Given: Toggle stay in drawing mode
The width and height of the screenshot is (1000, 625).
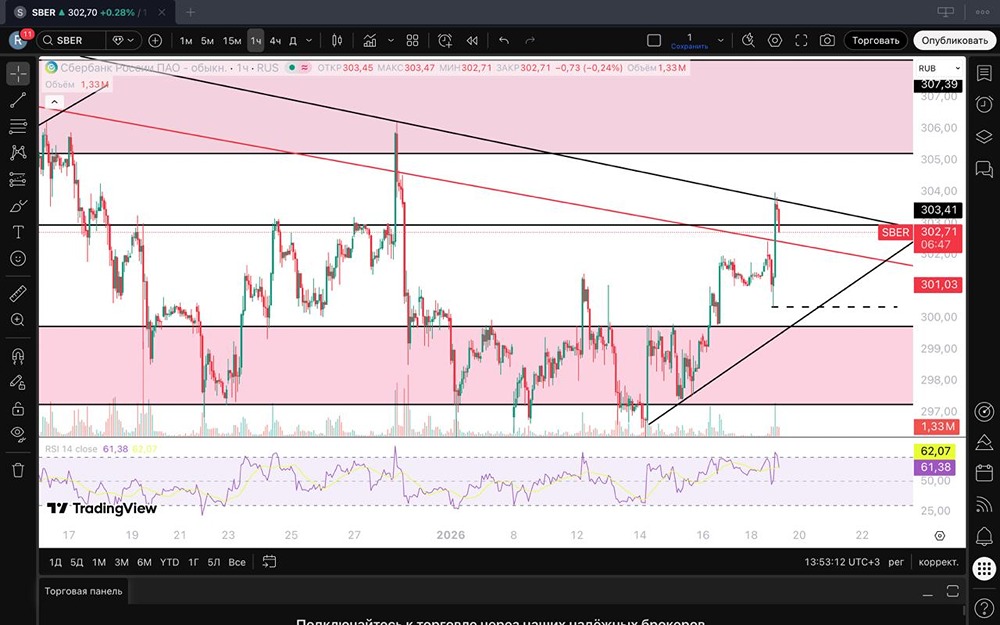Looking at the screenshot, I should 18,382.
